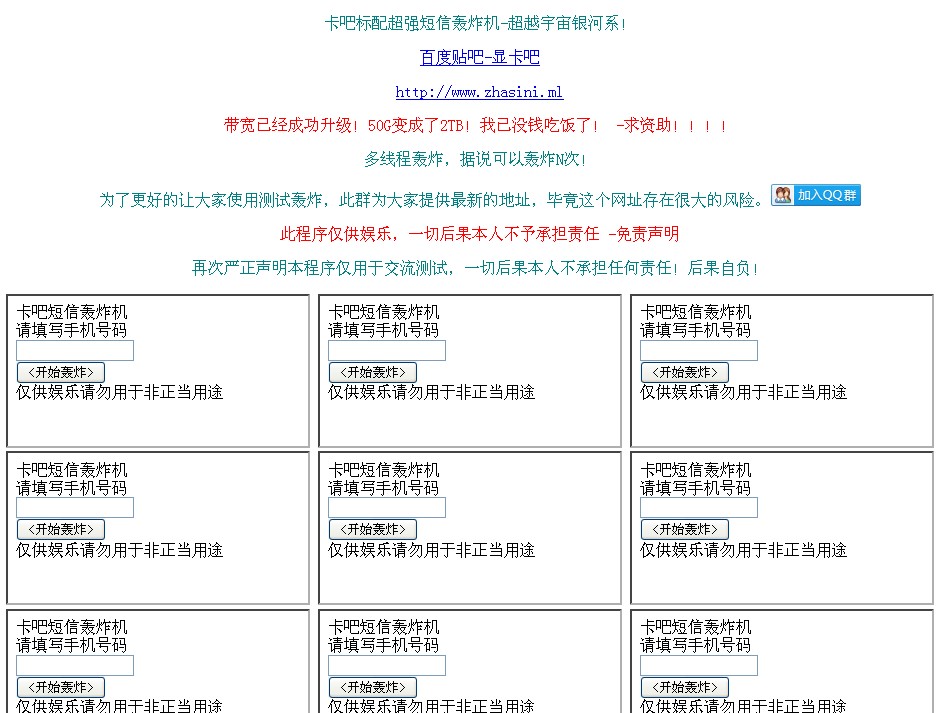Focus the phone number field in top-middle panel
941x713 pixels.
(x=387, y=350)
